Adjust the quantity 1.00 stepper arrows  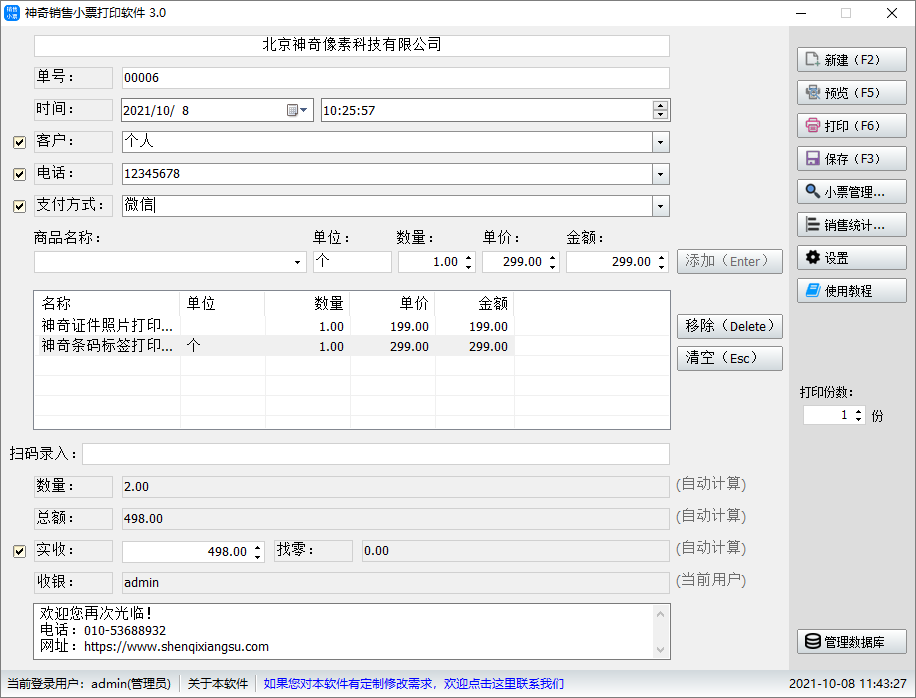point(469,262)
